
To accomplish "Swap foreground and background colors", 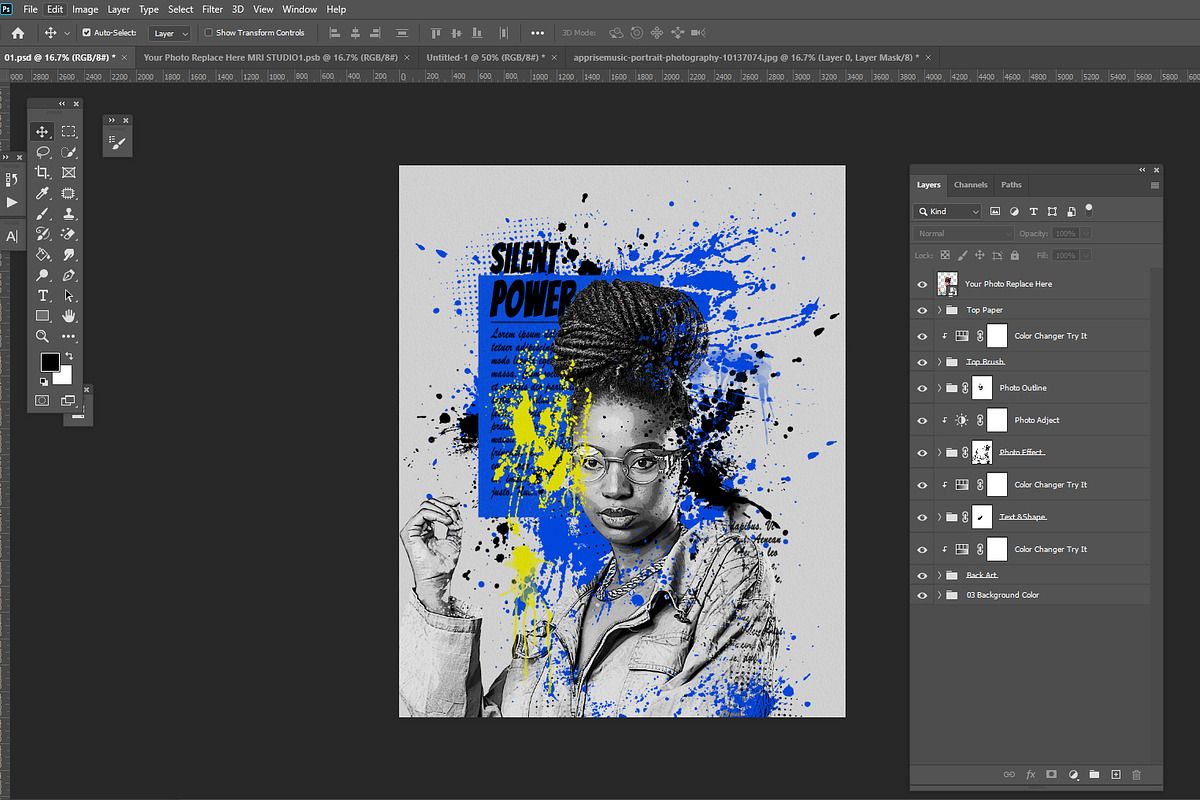I will (x=69, y=357).
